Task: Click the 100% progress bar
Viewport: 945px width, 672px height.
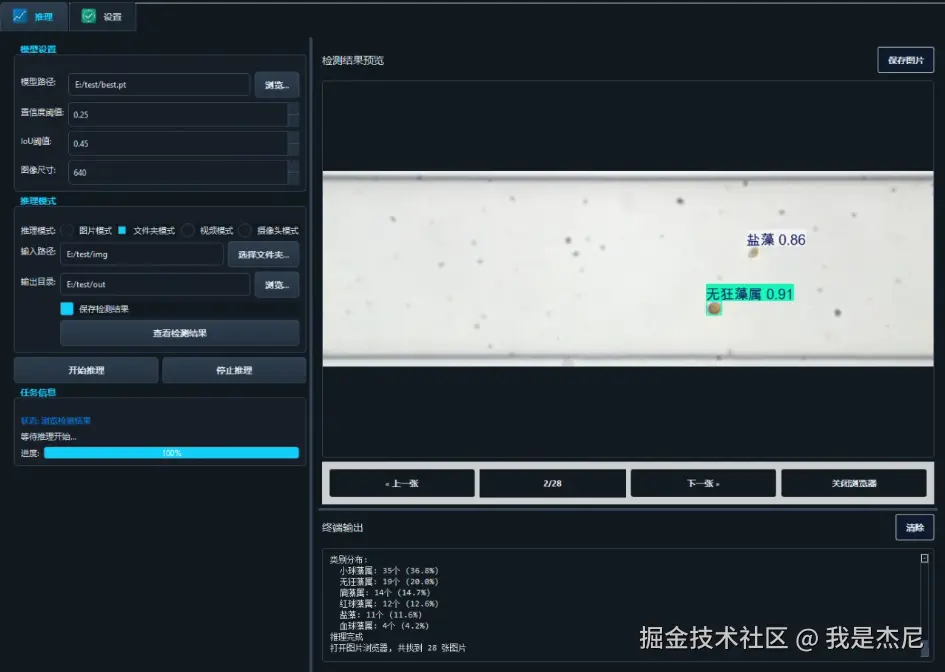Action: tap(171, 452)
